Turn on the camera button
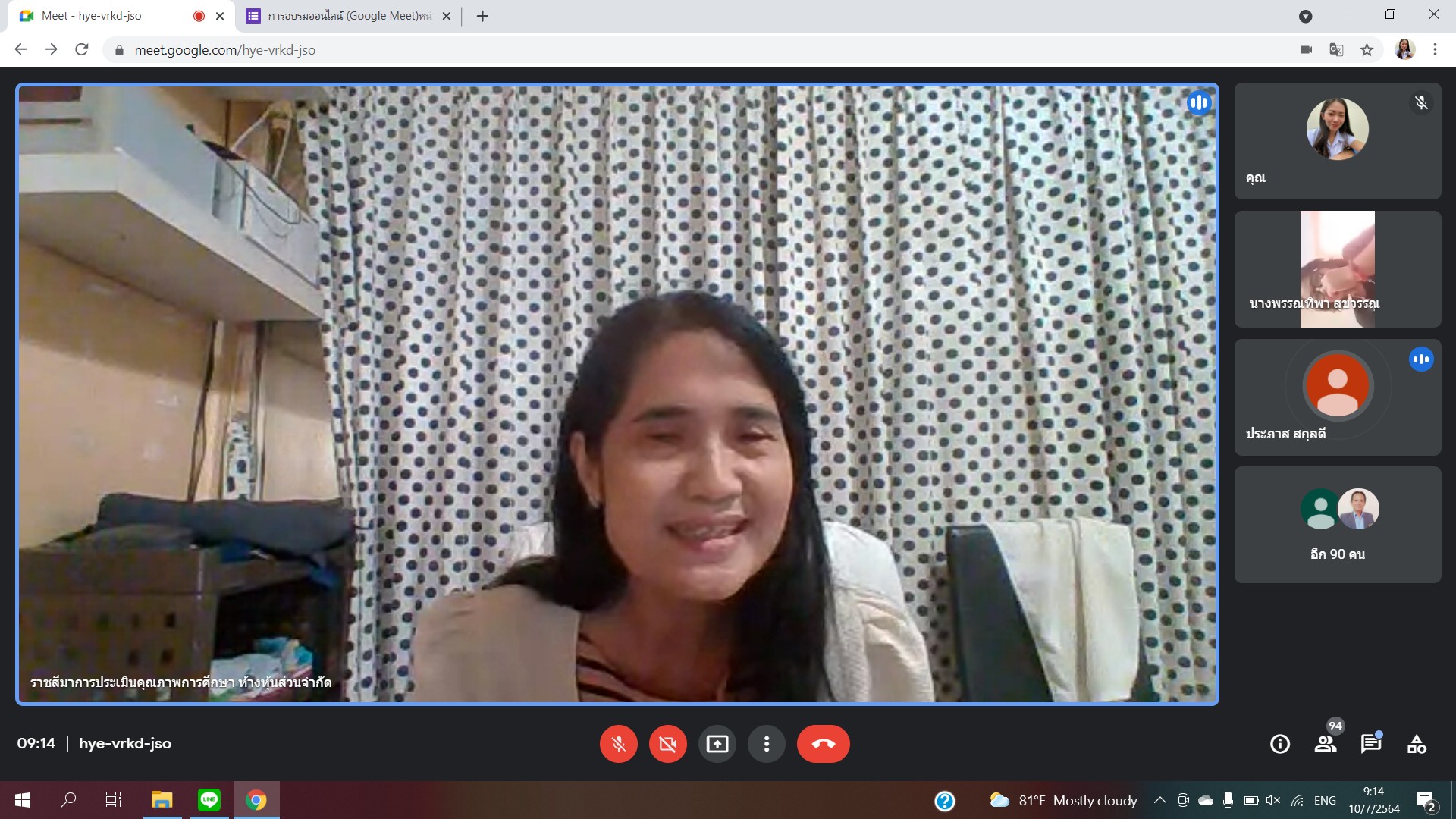This screenshot has height=819, width=1456. 667,744
